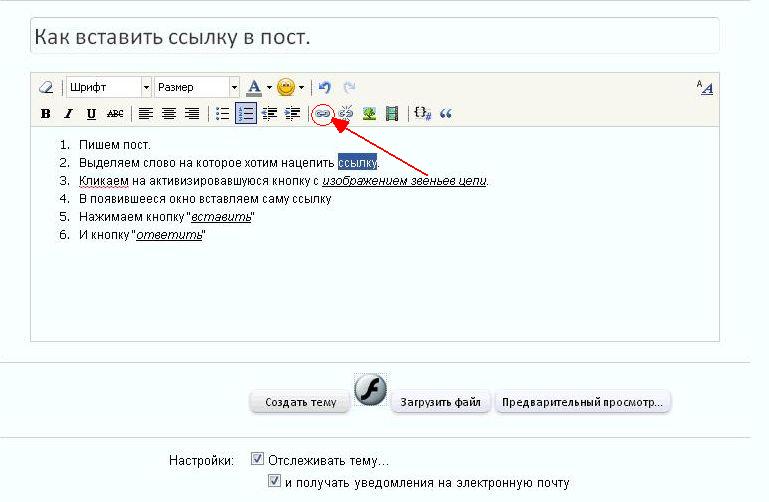The height and width of the screenshot is (502, 769).
Task: Toggle the numbered list button
Action: point(246,114)
